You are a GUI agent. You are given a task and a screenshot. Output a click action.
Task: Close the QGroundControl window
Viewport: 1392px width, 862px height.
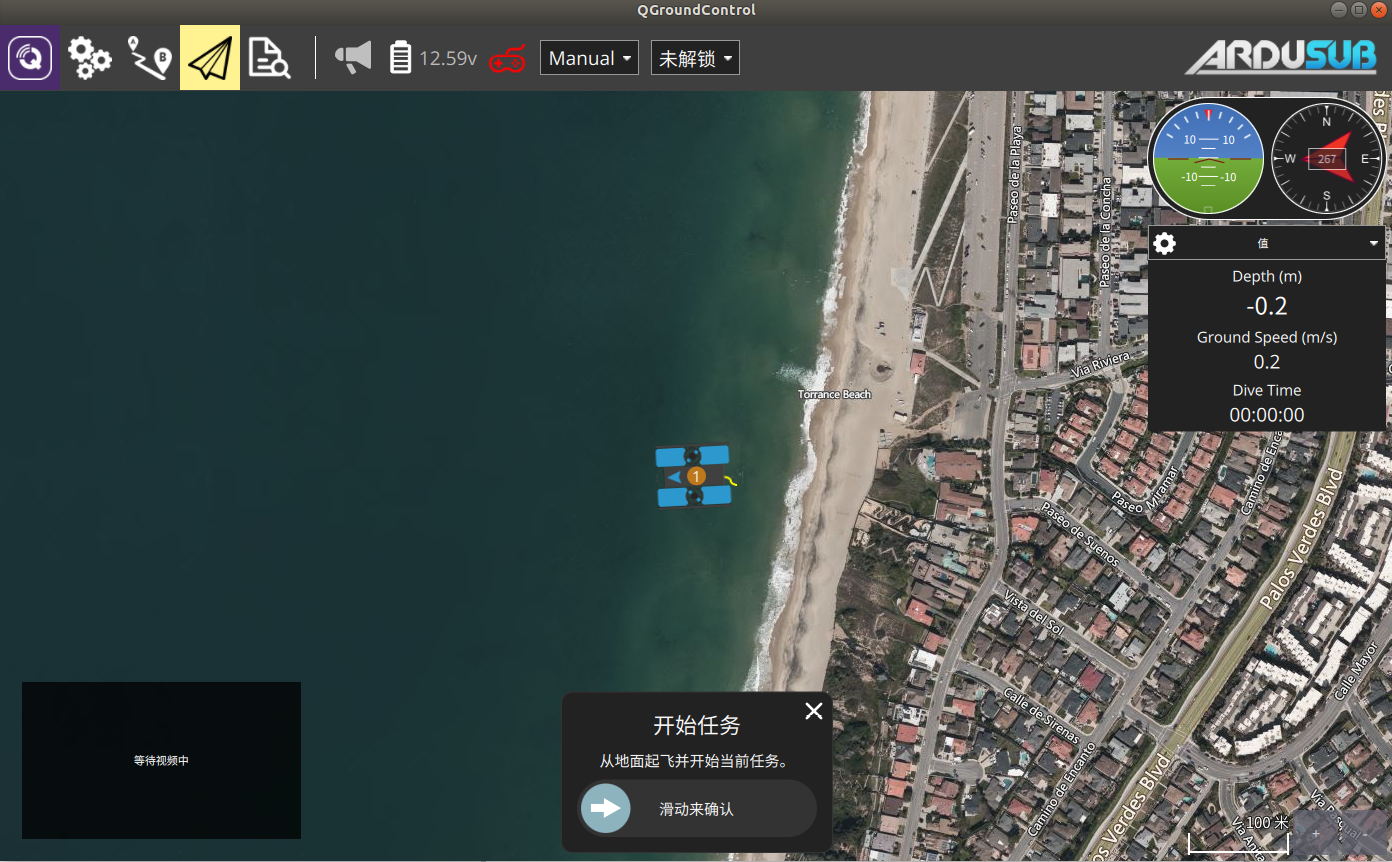tap(1378, 10)
